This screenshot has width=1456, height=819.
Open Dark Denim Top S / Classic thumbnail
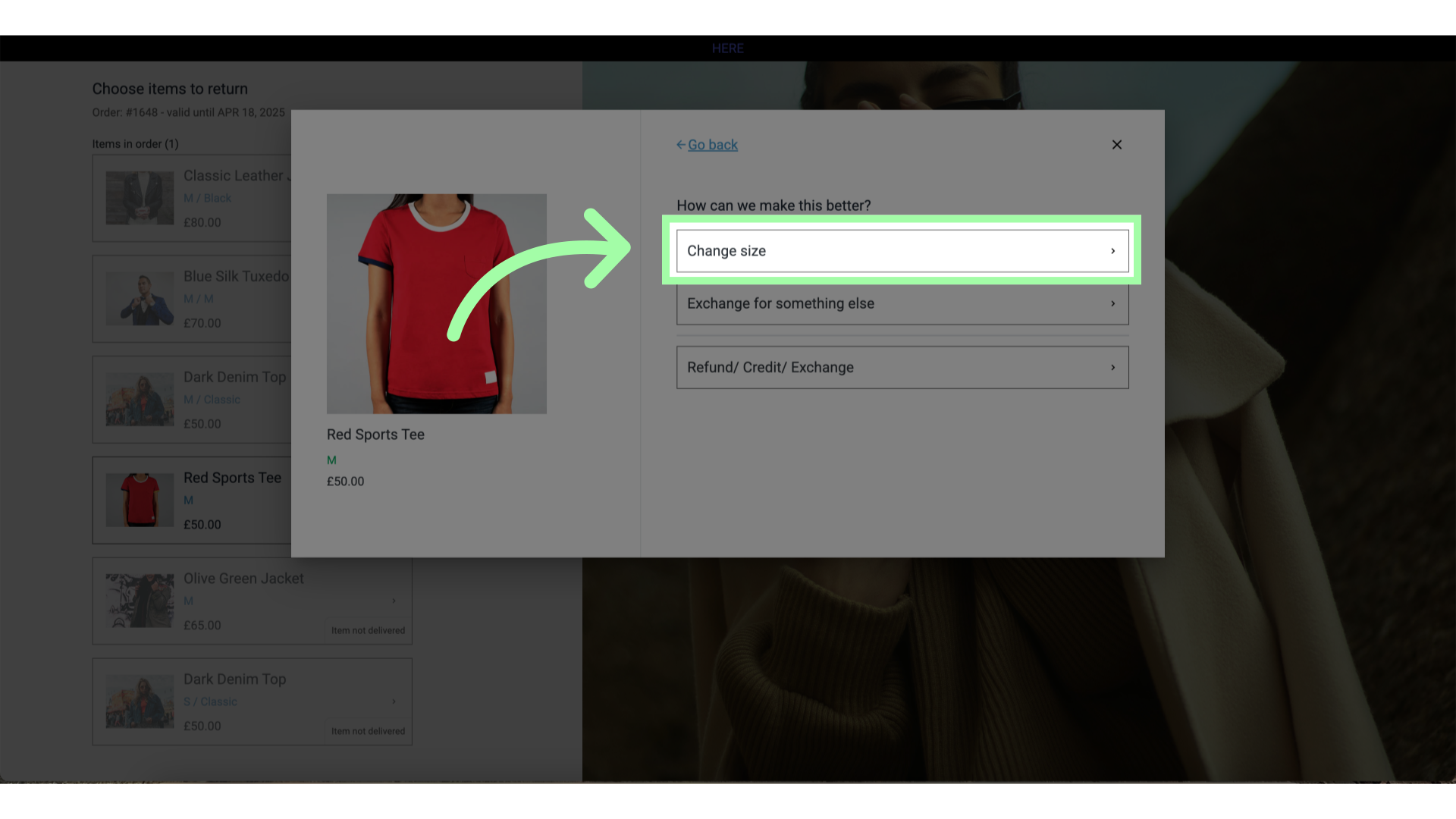(140, 702)
